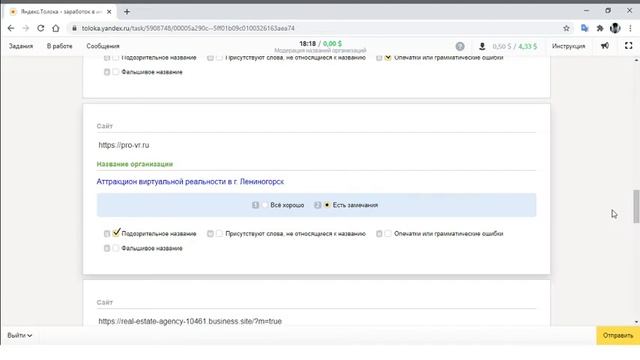Open the "Задания" tab

21,46
